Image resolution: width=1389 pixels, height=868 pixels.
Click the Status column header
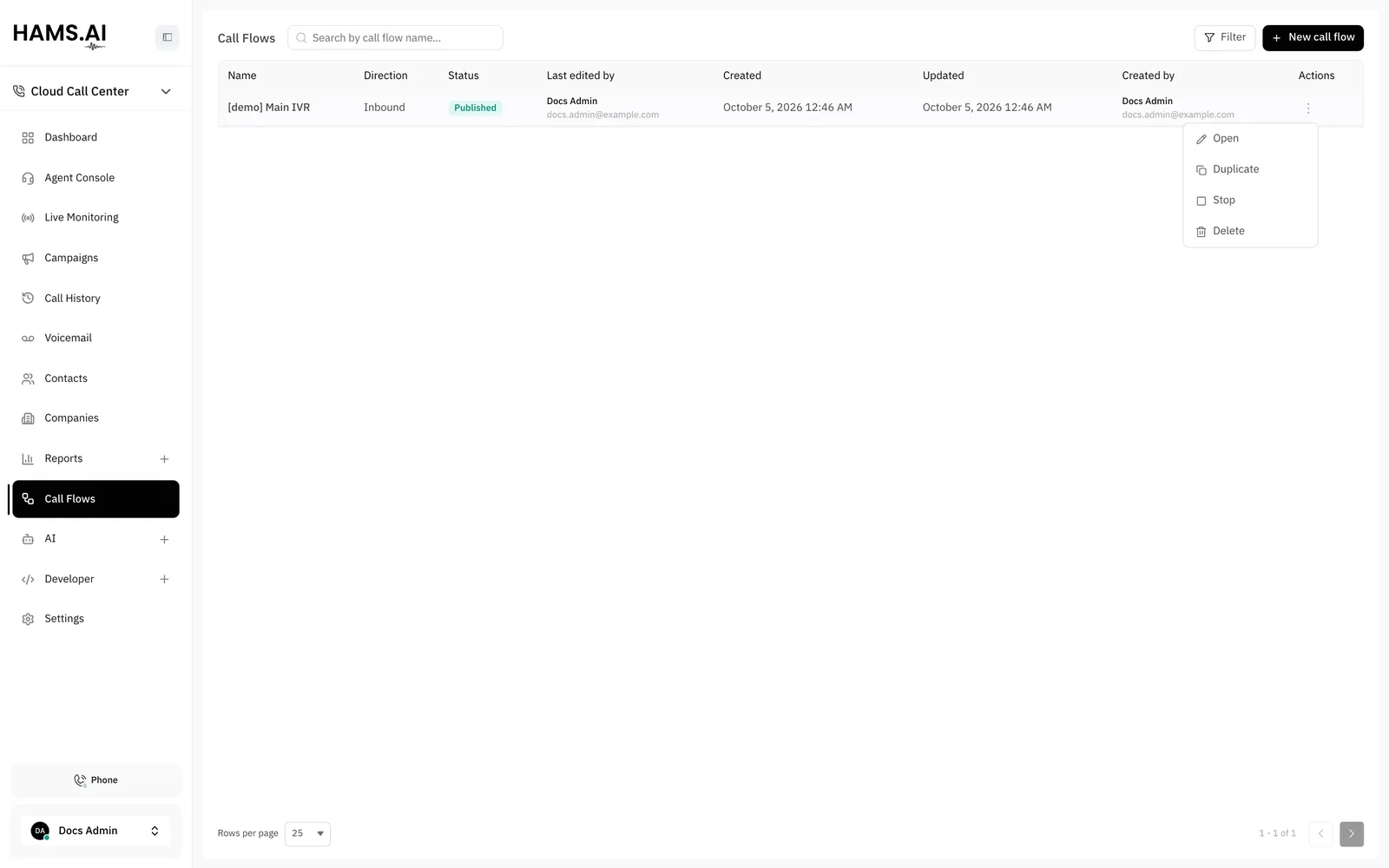[464, 76]
